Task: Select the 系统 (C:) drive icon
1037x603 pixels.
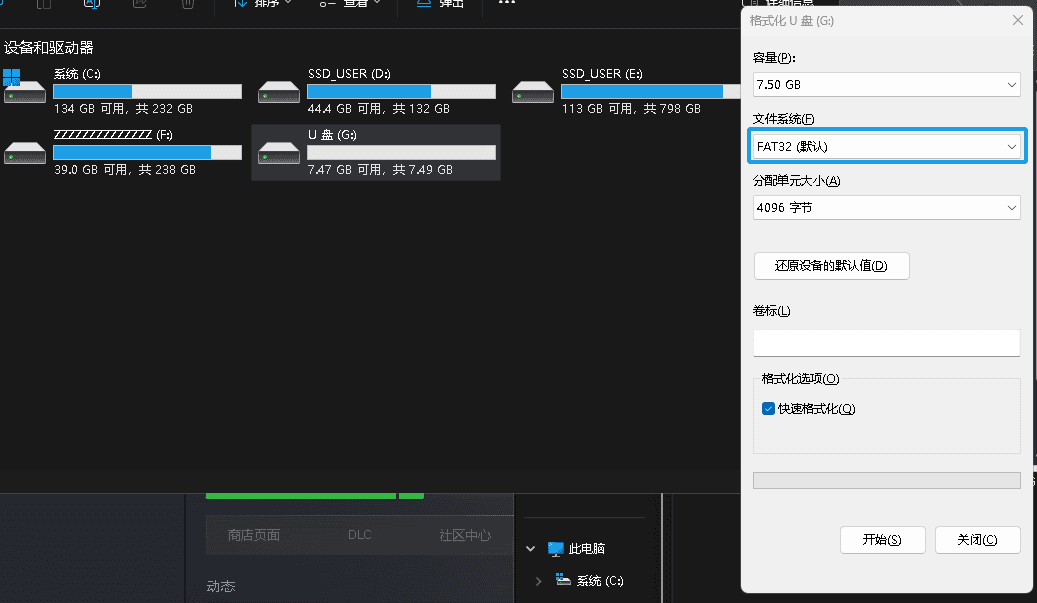Action: tap(24, 90)
